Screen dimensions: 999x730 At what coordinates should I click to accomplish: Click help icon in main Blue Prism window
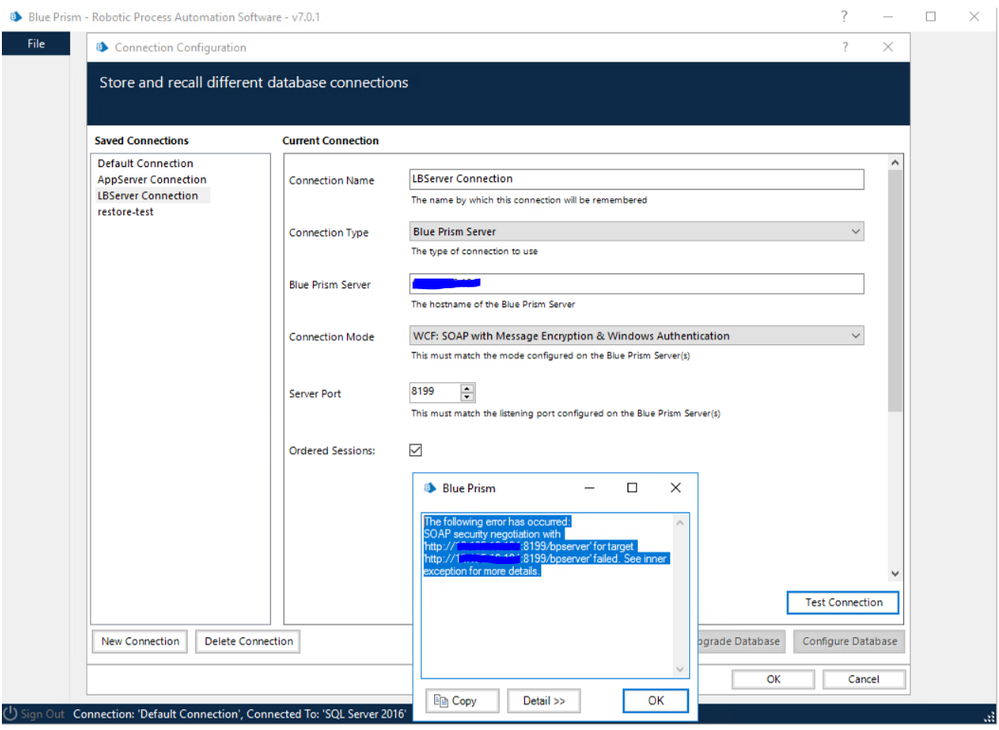pos(844,17)
